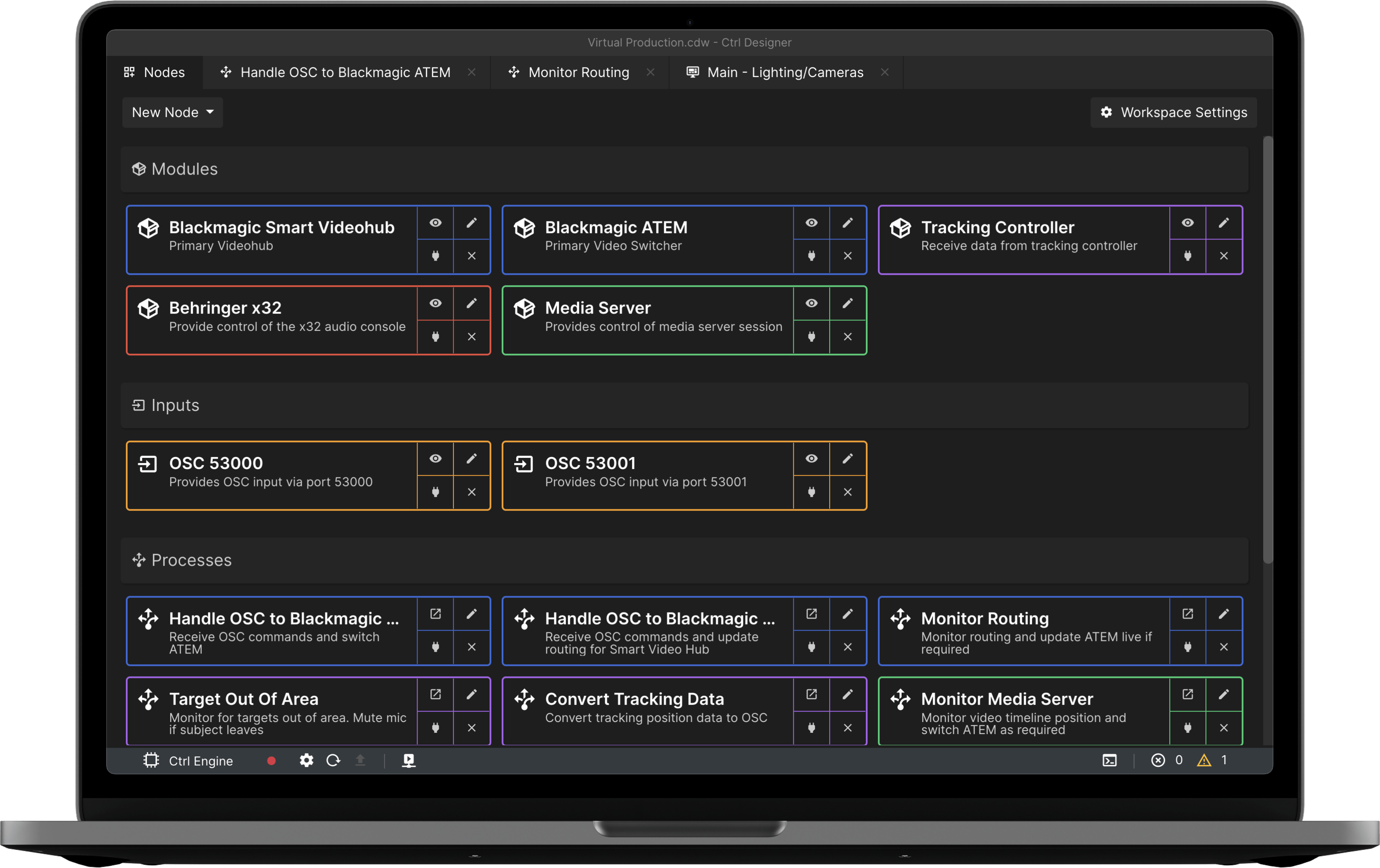Edit the OSC 53000 input
This screenshot has width=1380, height=868.
471,458
